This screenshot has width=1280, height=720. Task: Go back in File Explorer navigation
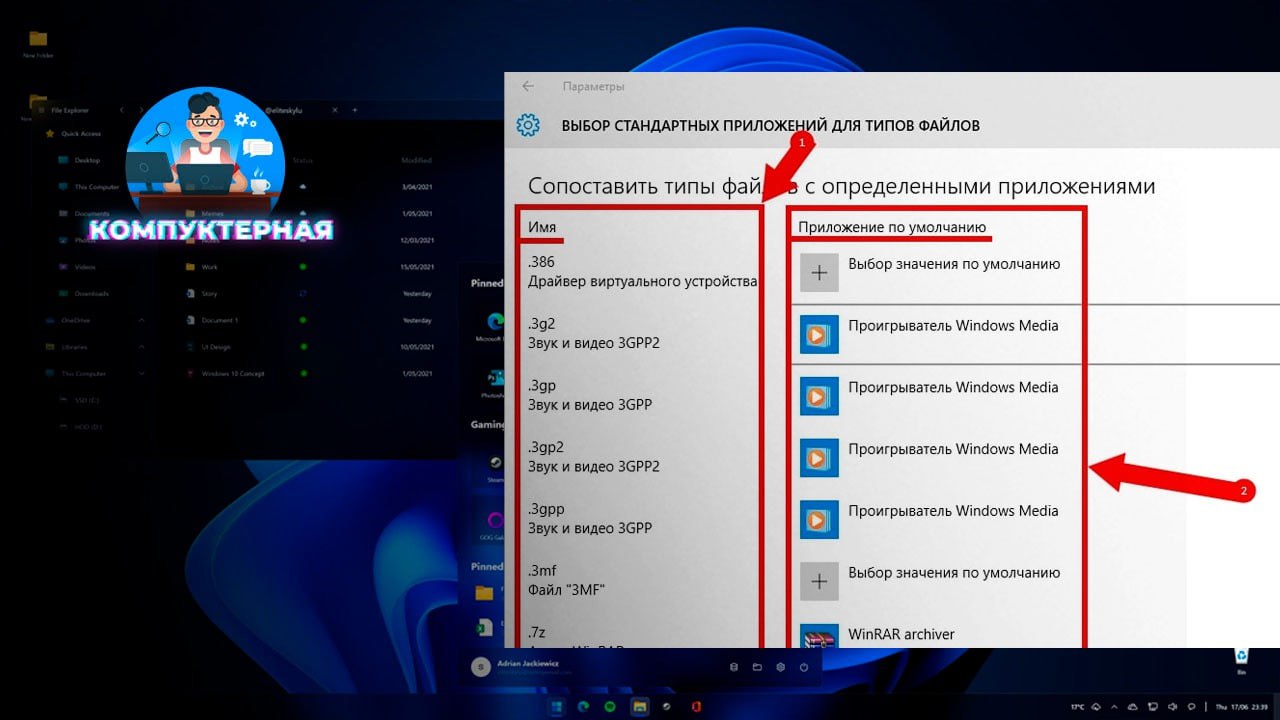pyautogui.click(x=122, y=110)
